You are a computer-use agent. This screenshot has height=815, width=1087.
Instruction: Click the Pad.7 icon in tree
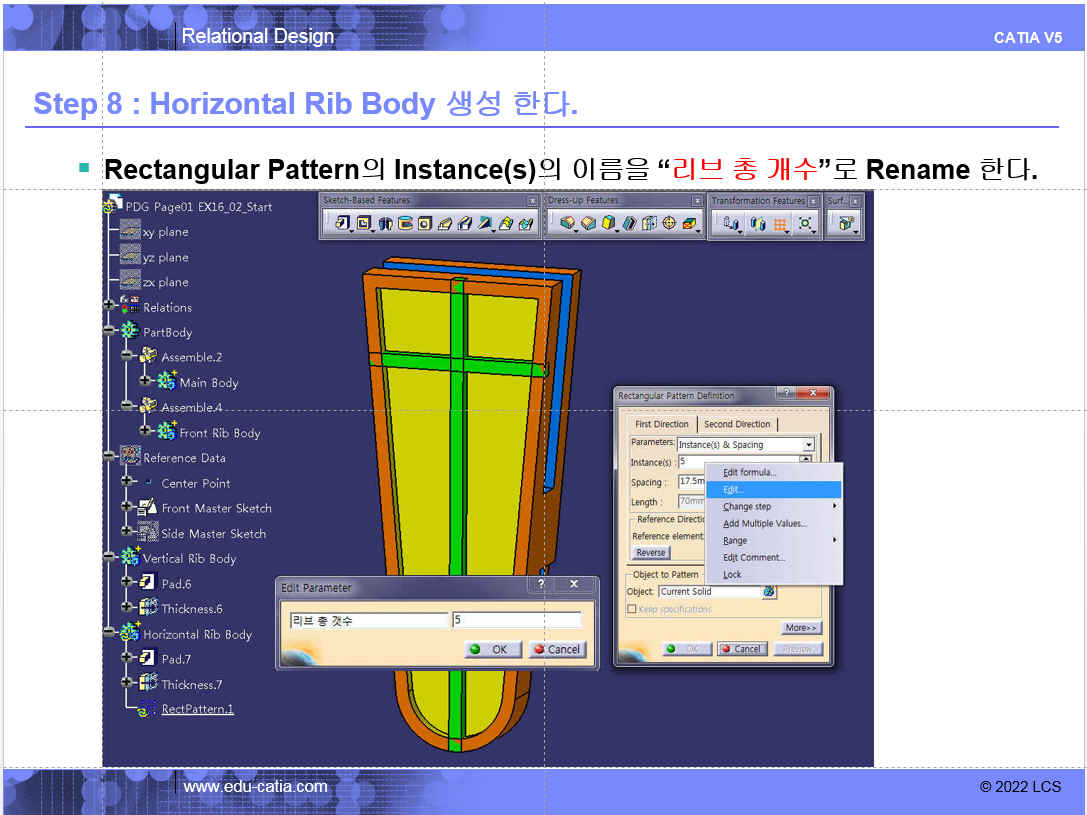[148, 659]
